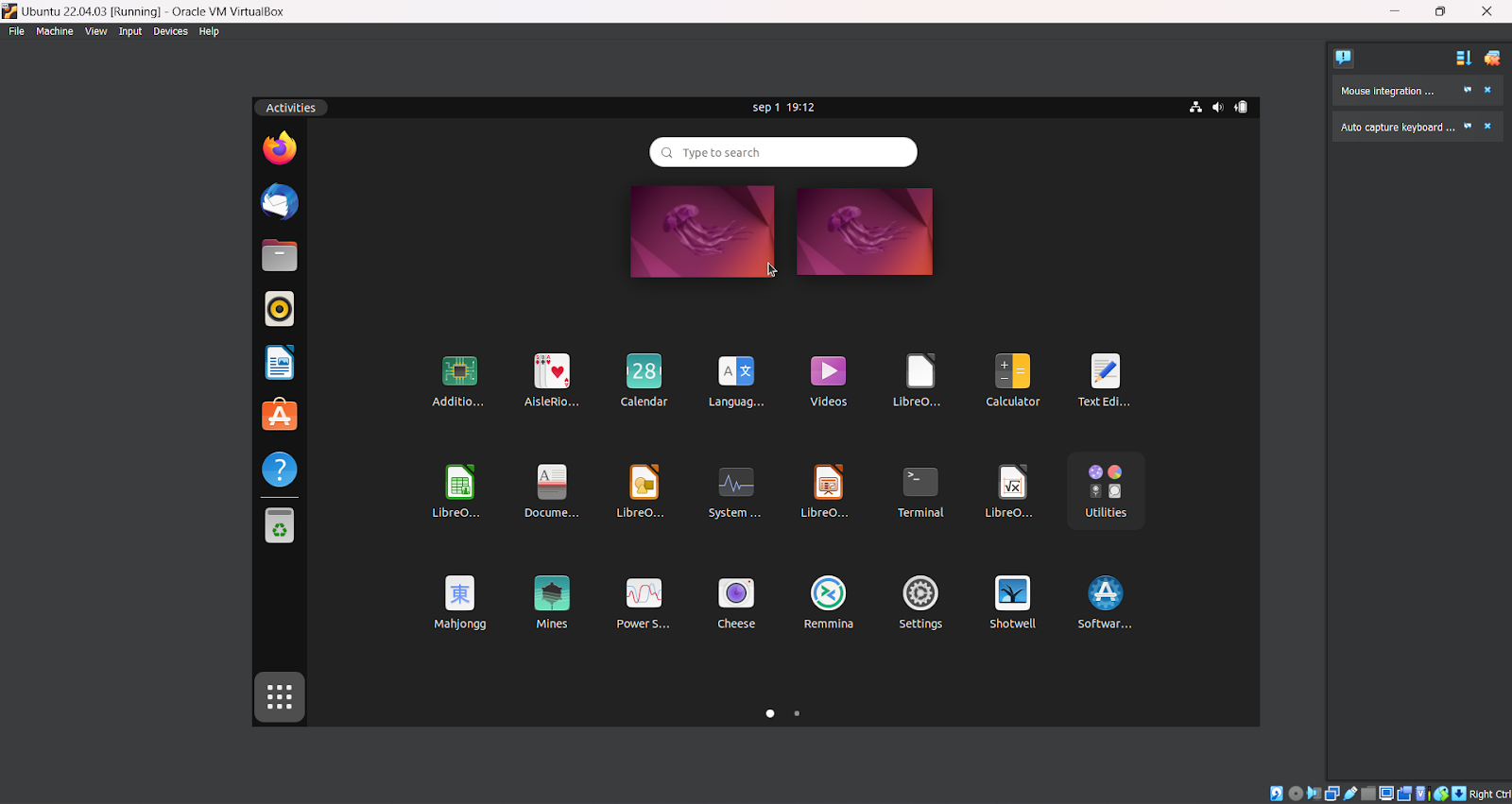
Task: Open the VirtualBox Help menu
Action: coord(209,31)
